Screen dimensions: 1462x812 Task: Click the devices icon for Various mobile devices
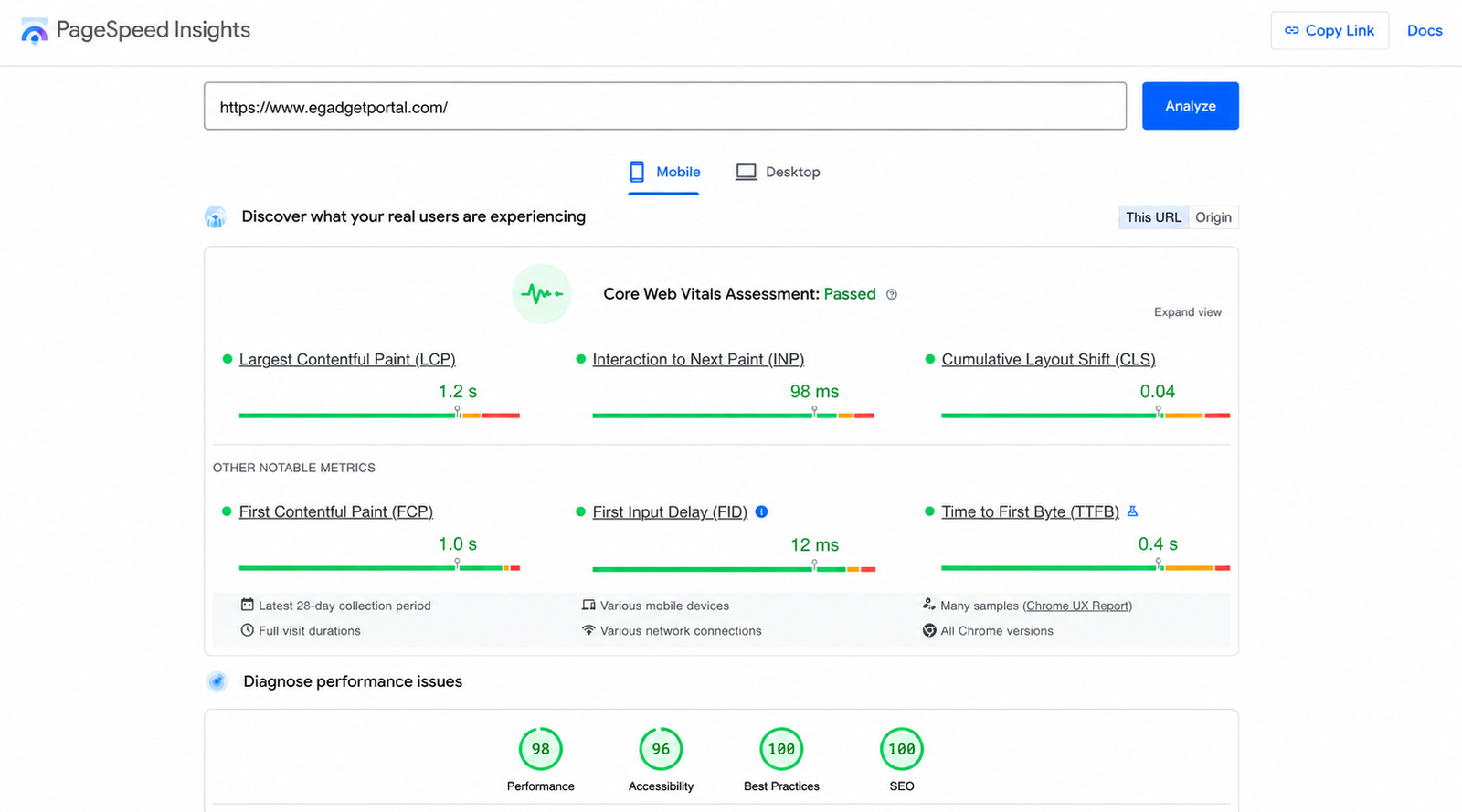tap(588, 605)
